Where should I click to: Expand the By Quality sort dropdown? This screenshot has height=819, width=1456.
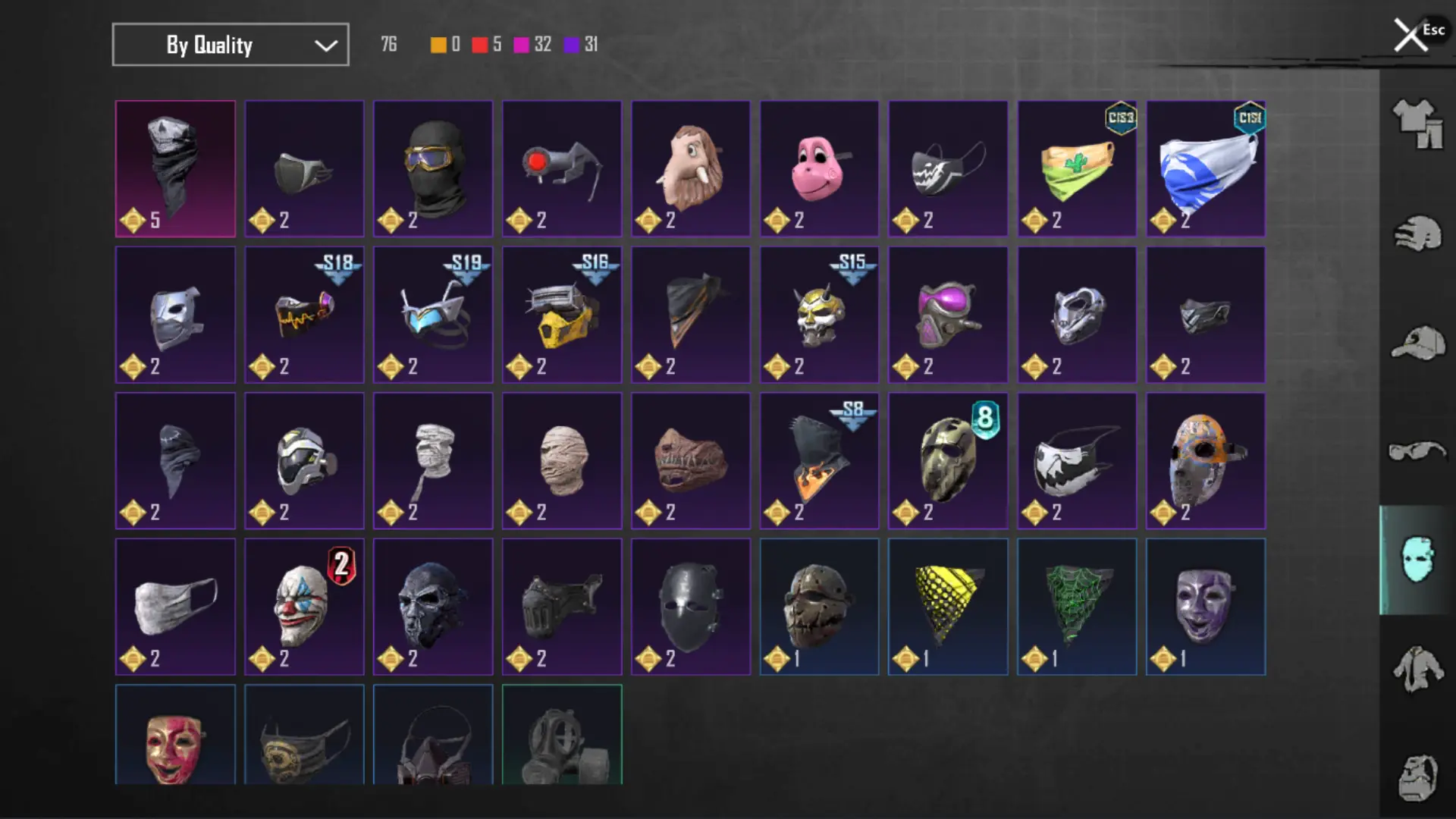(231, 45)
